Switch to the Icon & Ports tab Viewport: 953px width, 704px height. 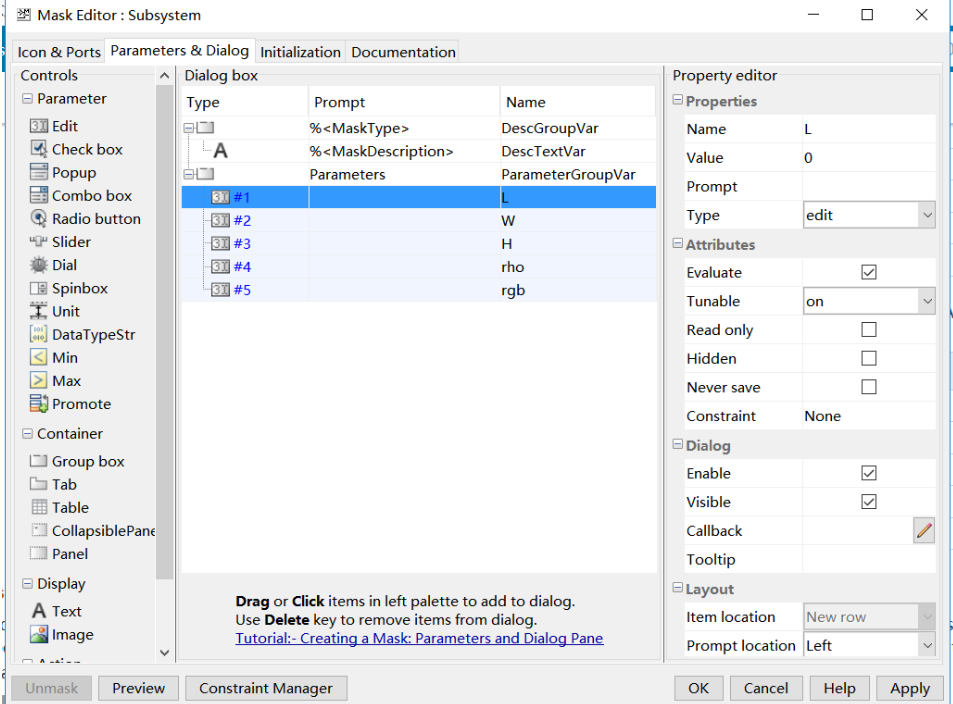pyautogui.click(x=59, y=52)
